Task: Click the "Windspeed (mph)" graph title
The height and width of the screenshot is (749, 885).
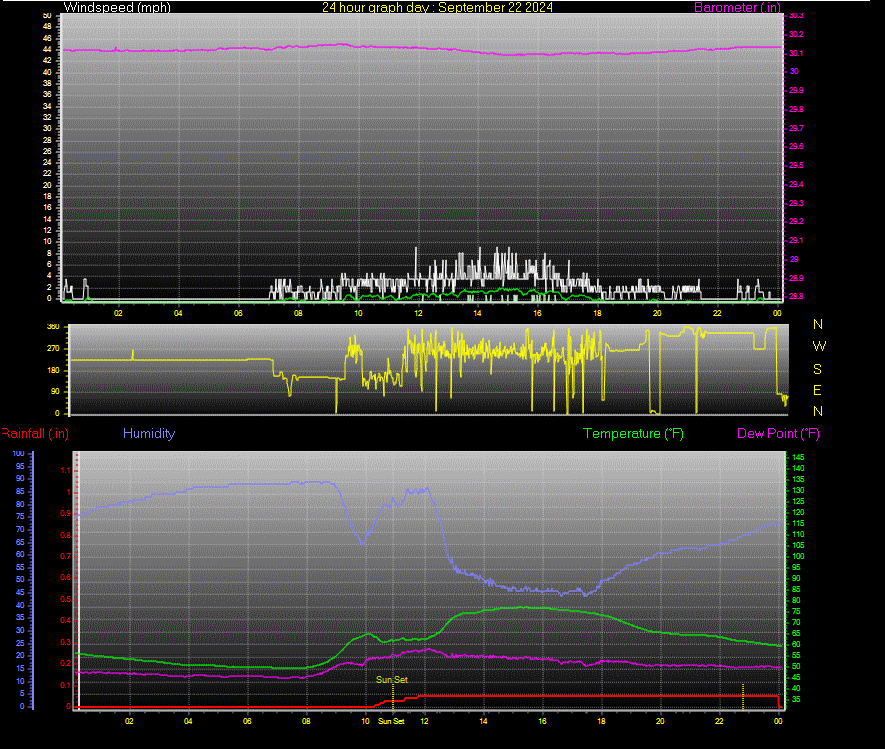Action: pos(117,7)
